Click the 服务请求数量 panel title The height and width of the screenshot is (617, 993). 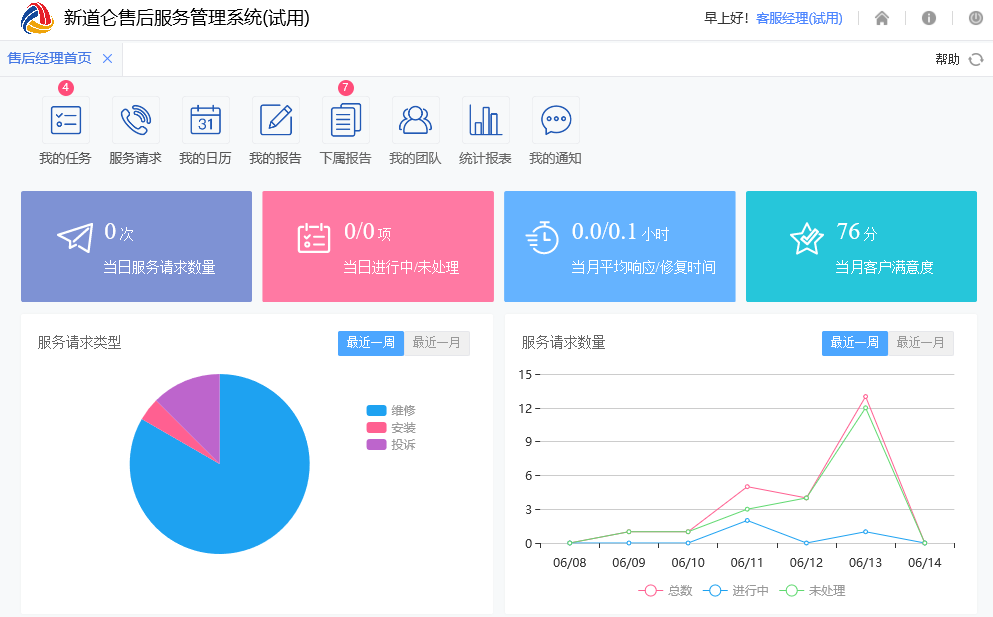coord(564,343)
